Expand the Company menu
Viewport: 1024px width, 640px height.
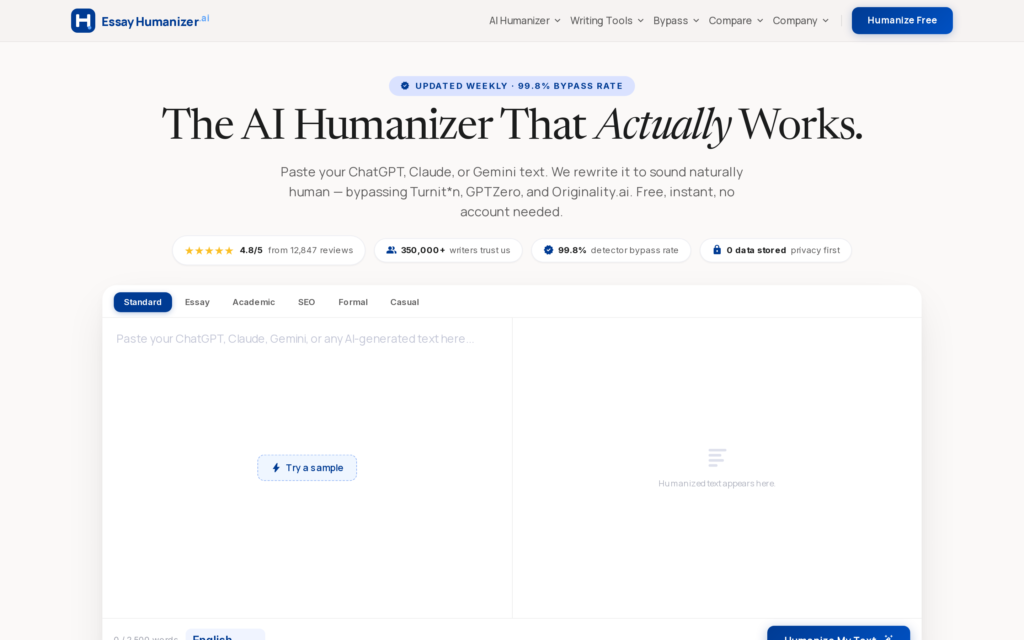[x=801, y=21]
